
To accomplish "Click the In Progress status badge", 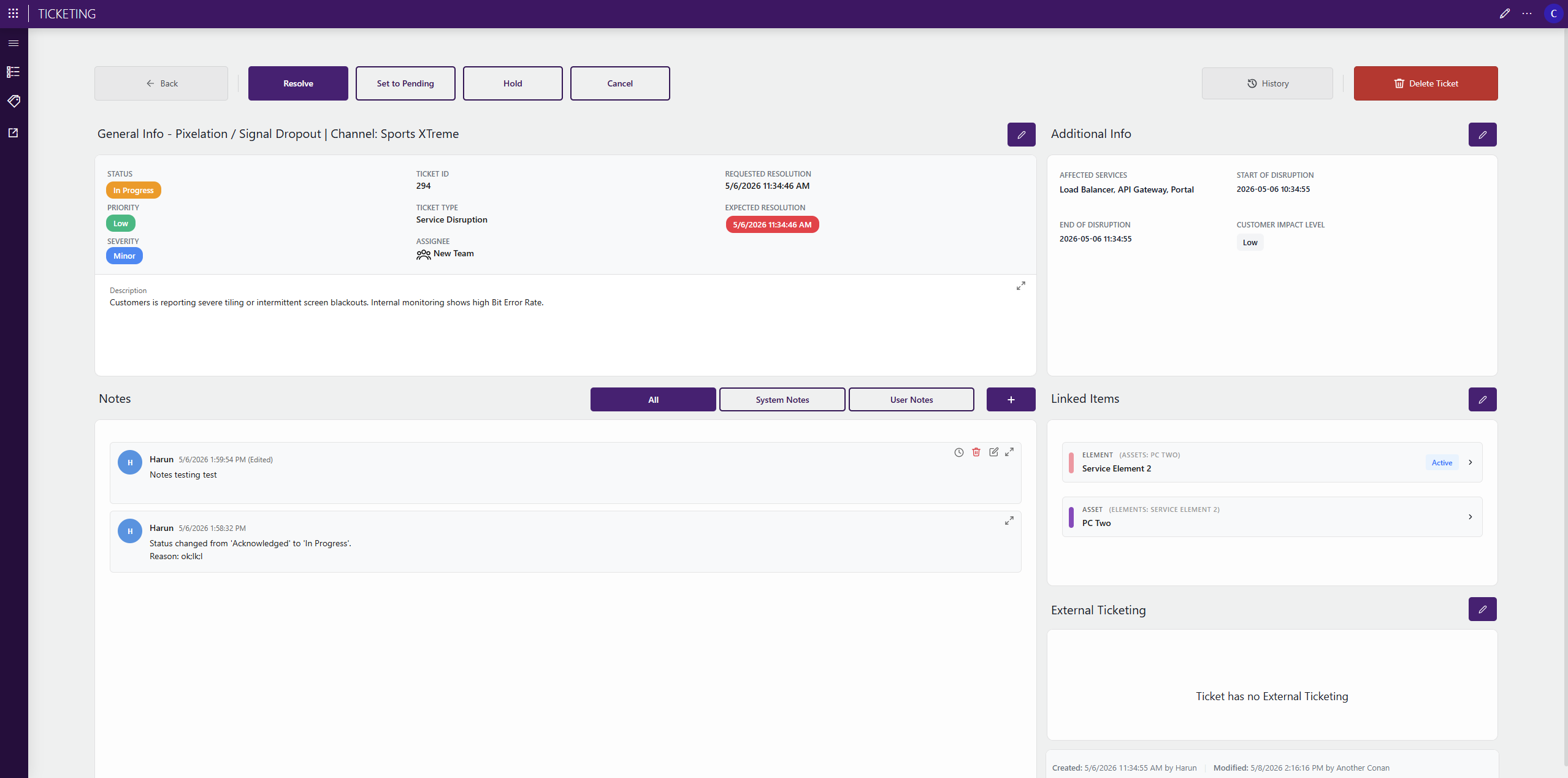I will pos(133,191).
